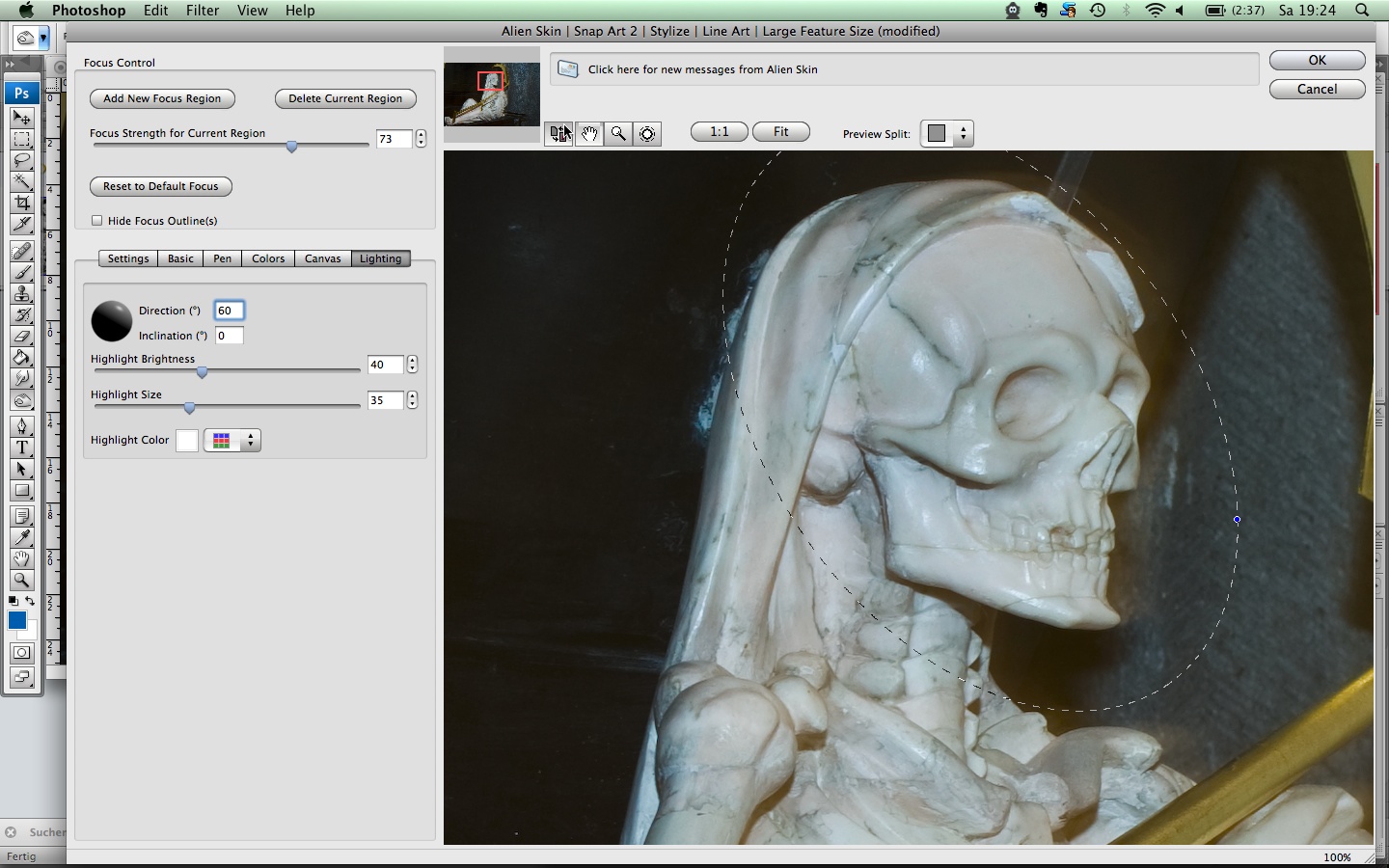
Task: Select the Eraser tool
Action: tap(21, 336)
